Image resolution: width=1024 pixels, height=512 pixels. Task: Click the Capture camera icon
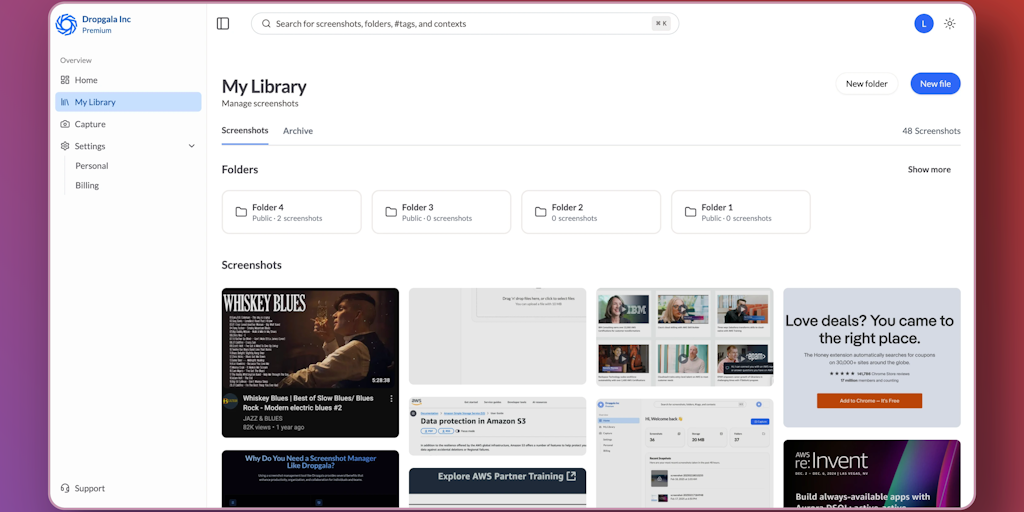pos(65,124)
